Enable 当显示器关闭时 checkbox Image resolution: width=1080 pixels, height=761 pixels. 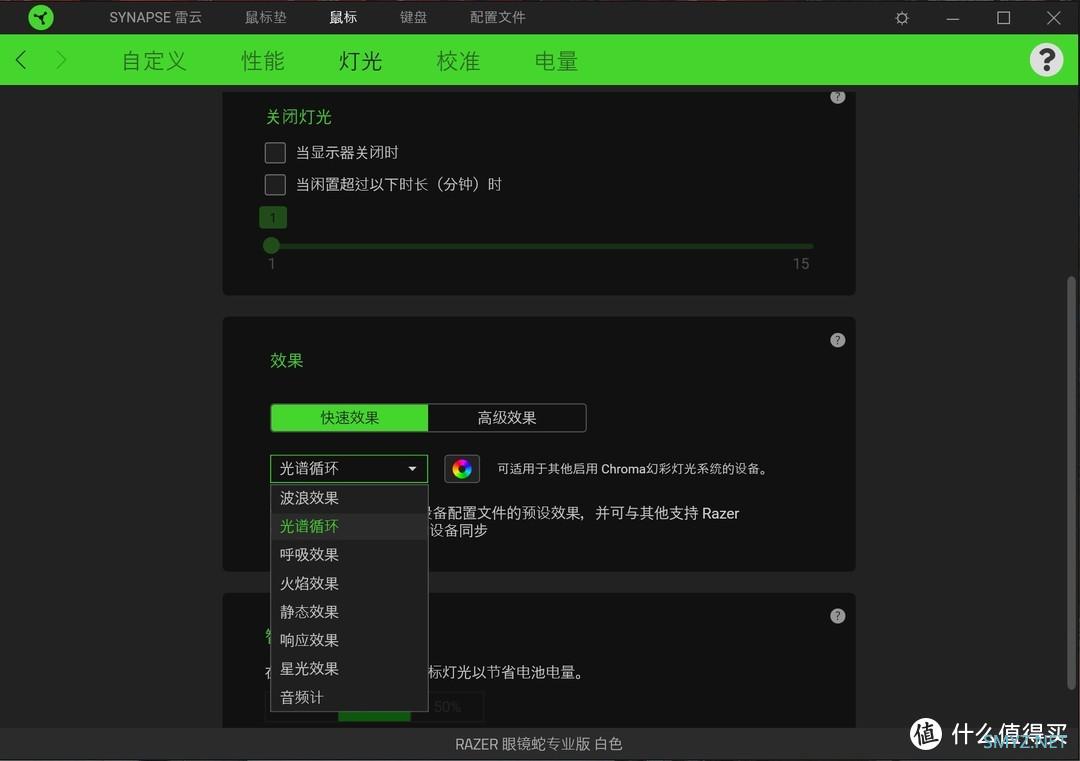(275, 152)
